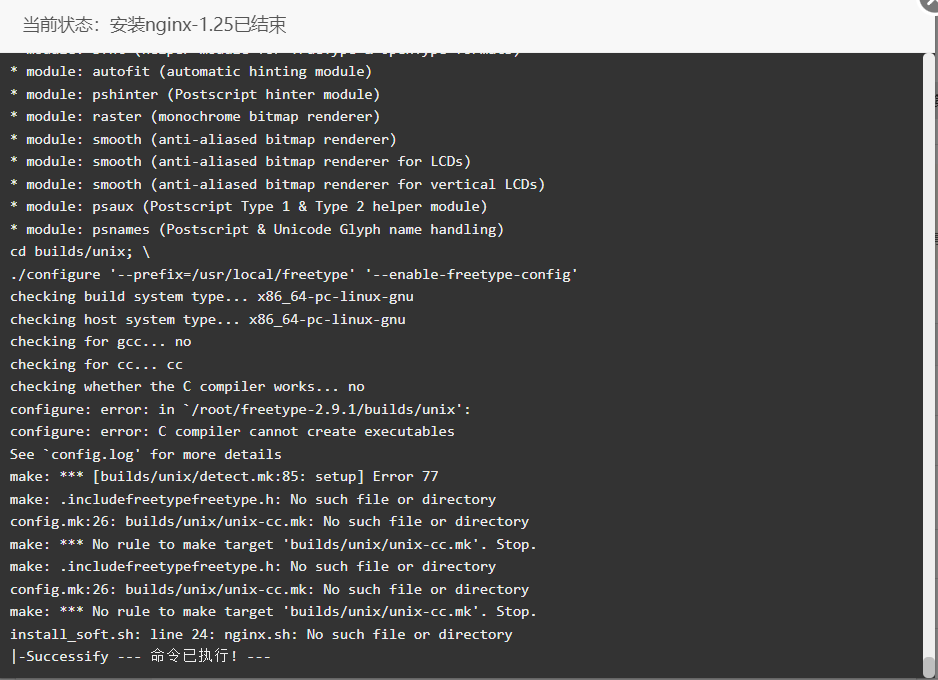
Task: Click the upper part of the log scrollbar track
Action: click(x=928, y=179)
